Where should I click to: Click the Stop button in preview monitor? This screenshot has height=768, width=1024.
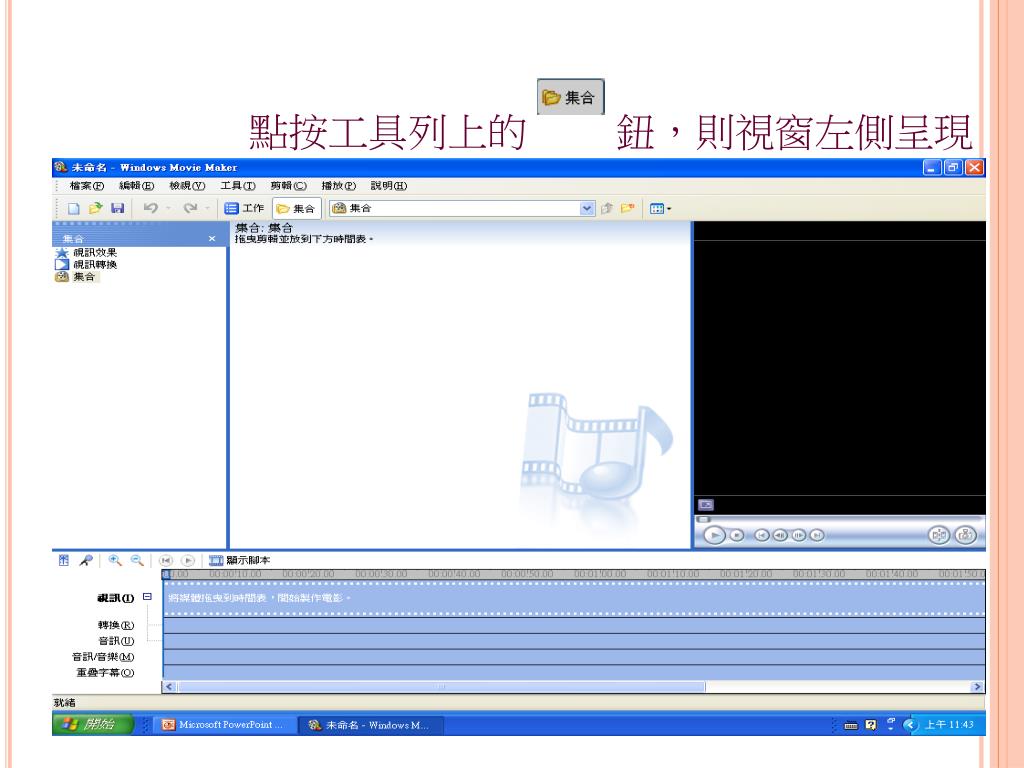point(737,536)
